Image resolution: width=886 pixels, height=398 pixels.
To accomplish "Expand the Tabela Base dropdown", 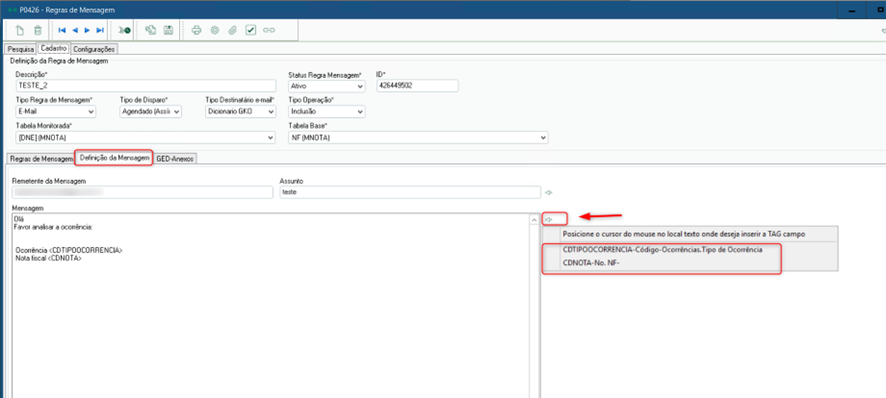I will [418, 137].
